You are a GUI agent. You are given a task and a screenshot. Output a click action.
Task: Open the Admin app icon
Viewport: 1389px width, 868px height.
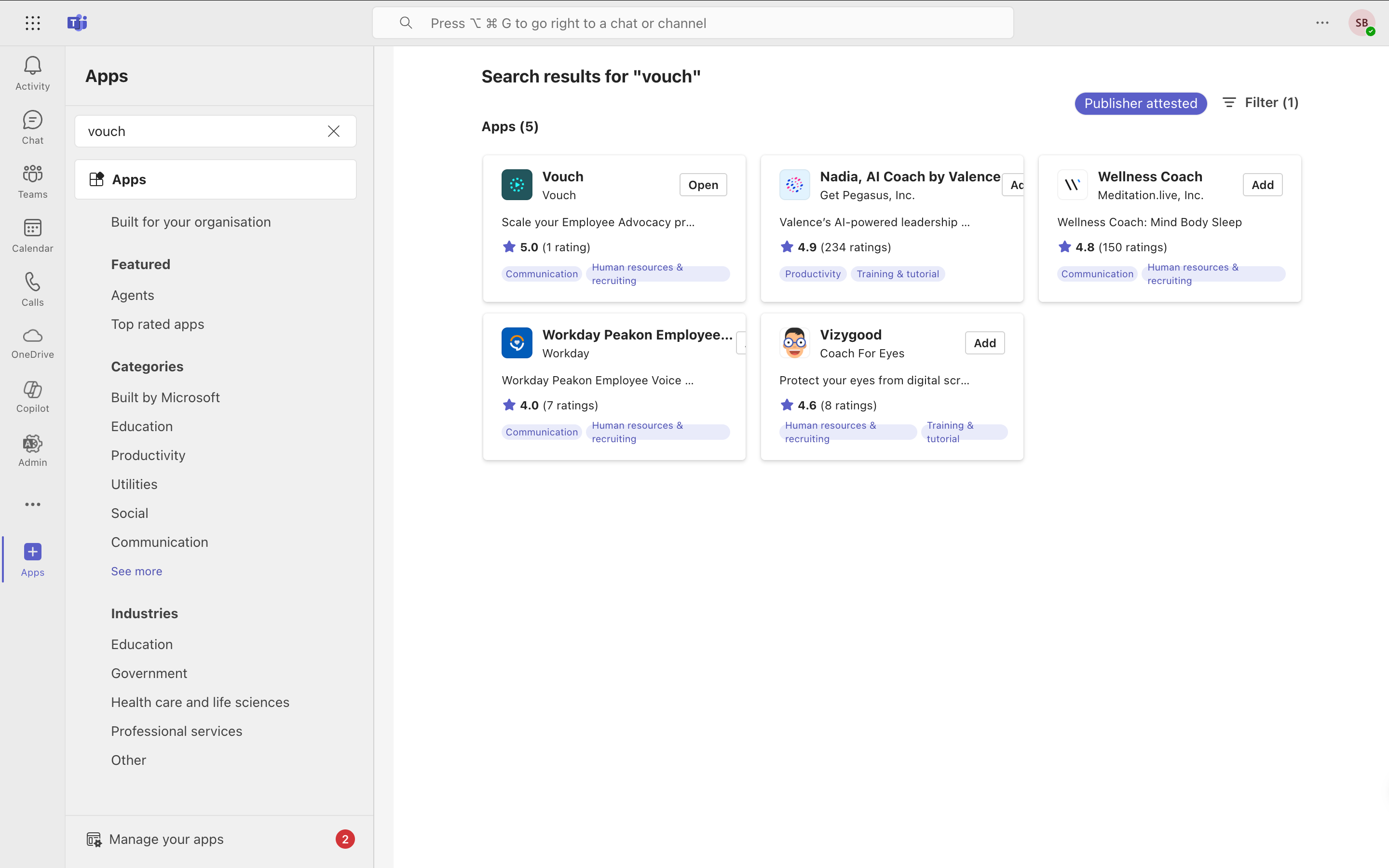[x=33, y=444]
